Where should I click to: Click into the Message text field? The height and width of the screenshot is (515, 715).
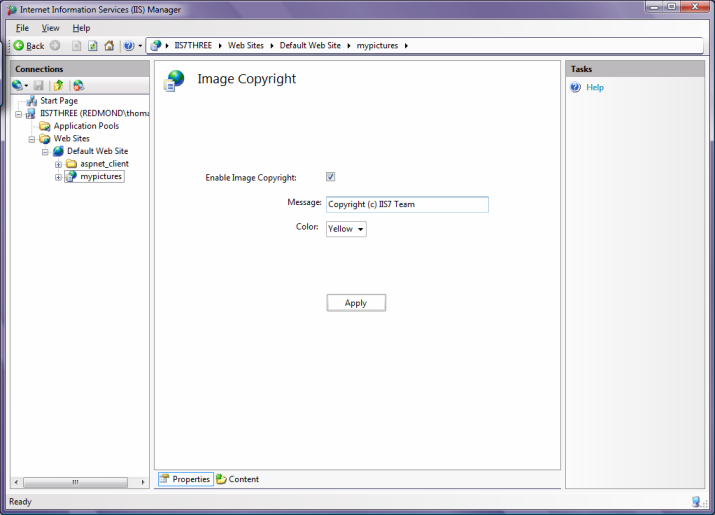pos(407,204)
